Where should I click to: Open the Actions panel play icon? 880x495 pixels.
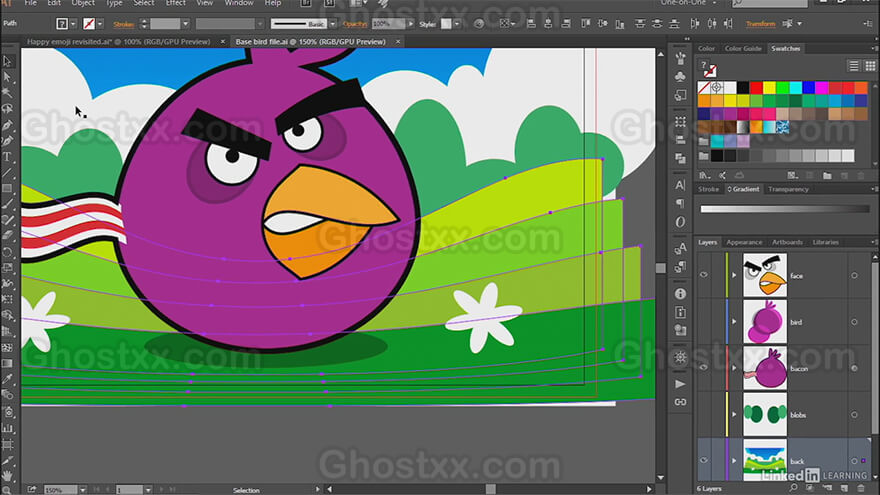pos(680,384)
